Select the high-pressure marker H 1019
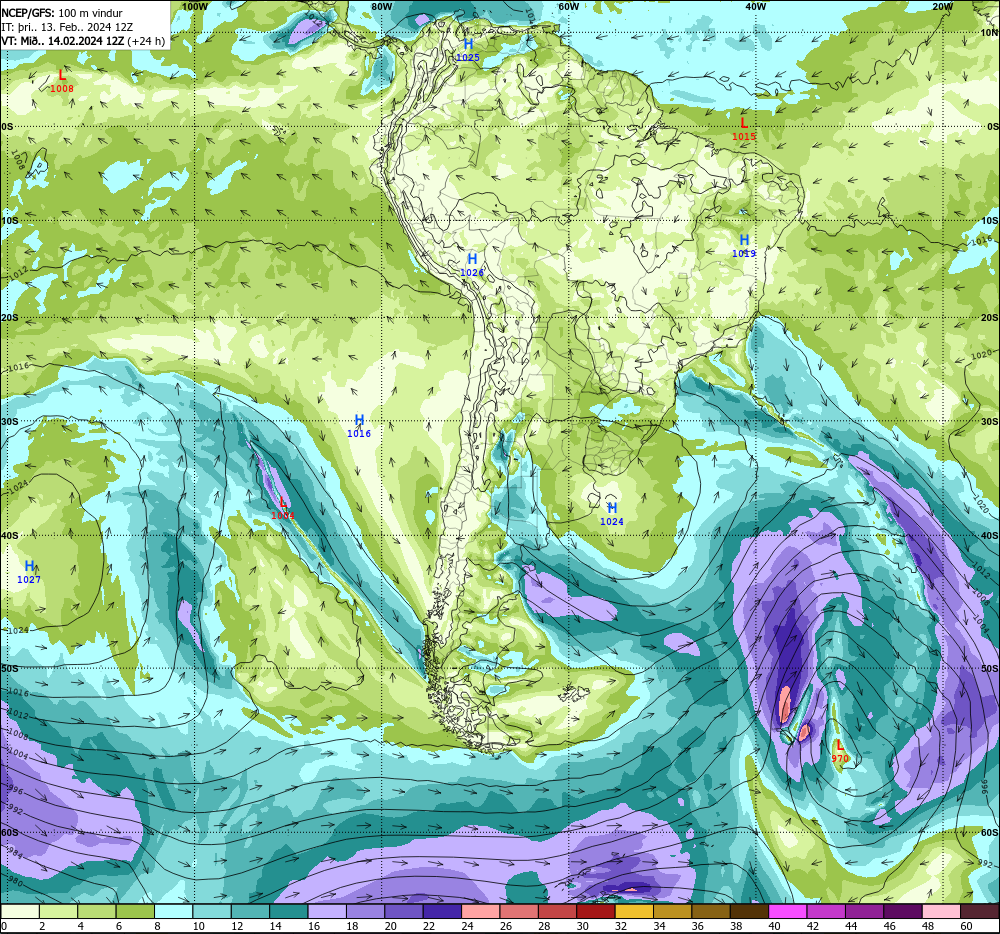The height and width of the screenshot is (934, 1000). (x=744, y=246)
